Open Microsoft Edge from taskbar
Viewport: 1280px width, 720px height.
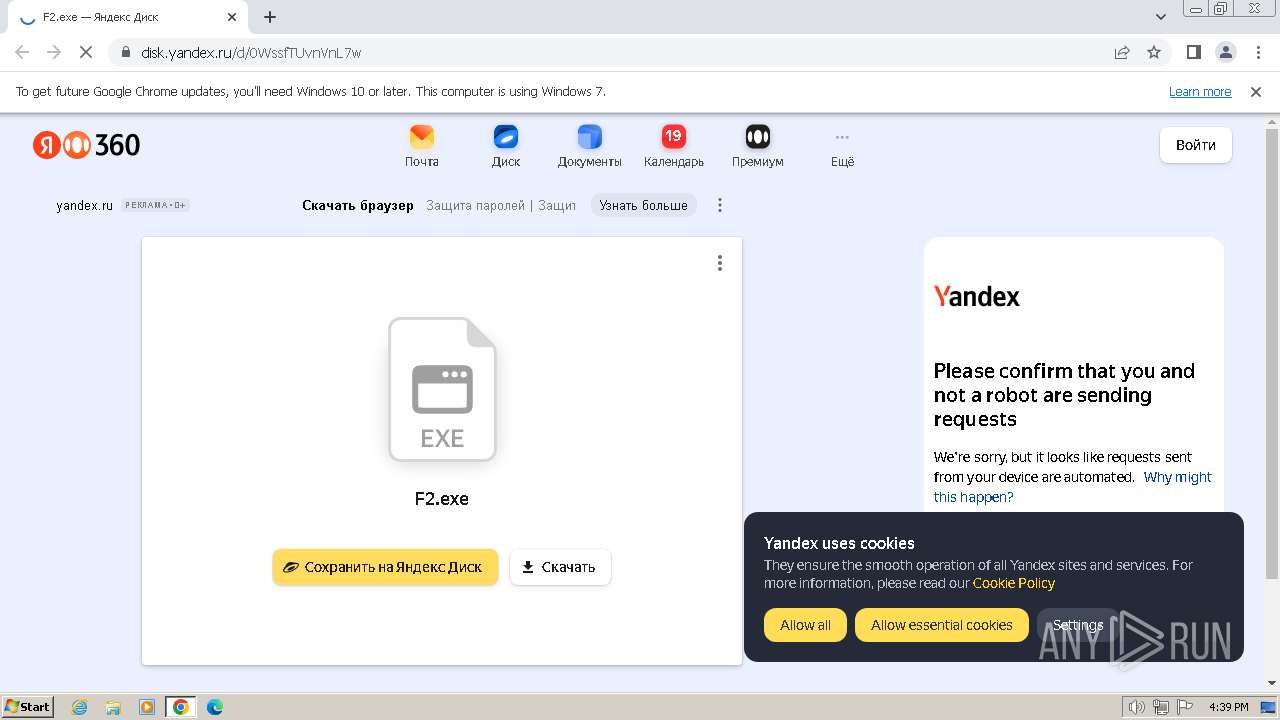[215, 707]
